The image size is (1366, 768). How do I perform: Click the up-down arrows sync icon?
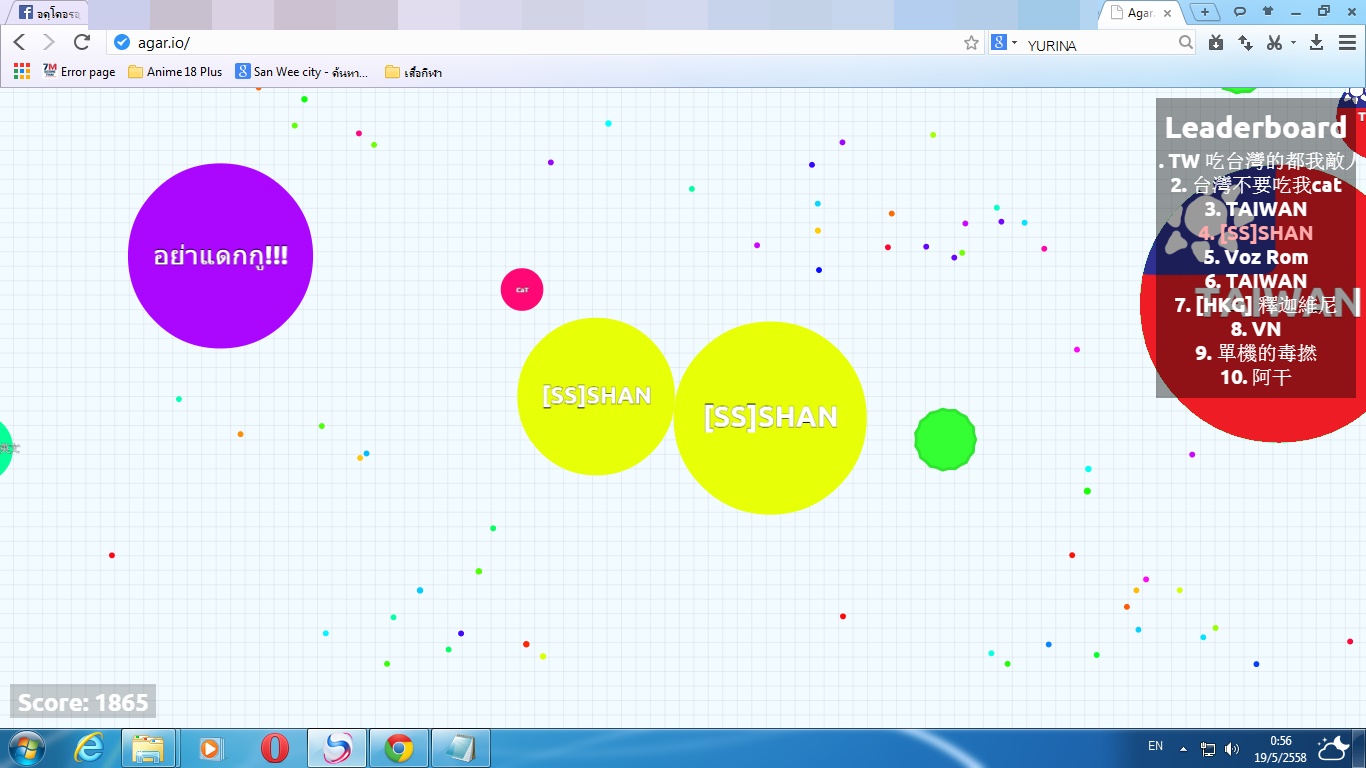coord(1245,42)
